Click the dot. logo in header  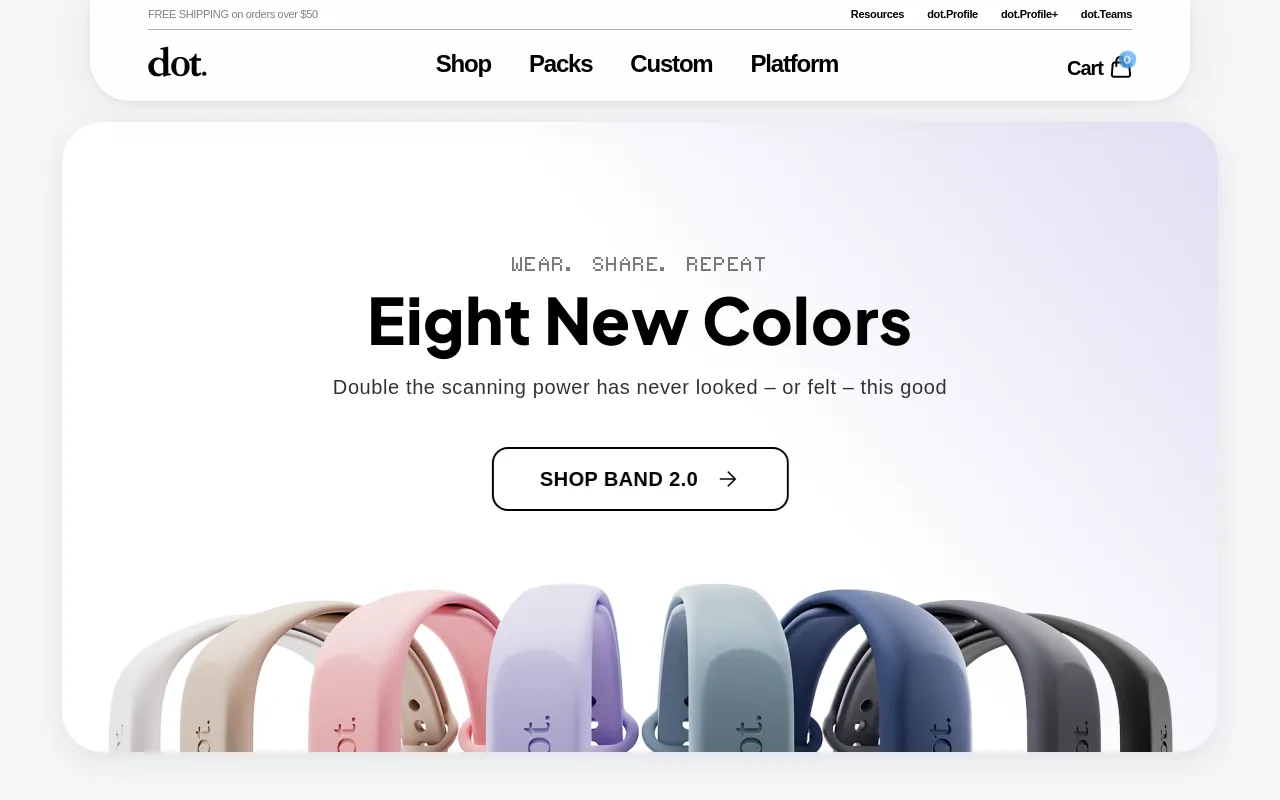(x=177, y=63)
